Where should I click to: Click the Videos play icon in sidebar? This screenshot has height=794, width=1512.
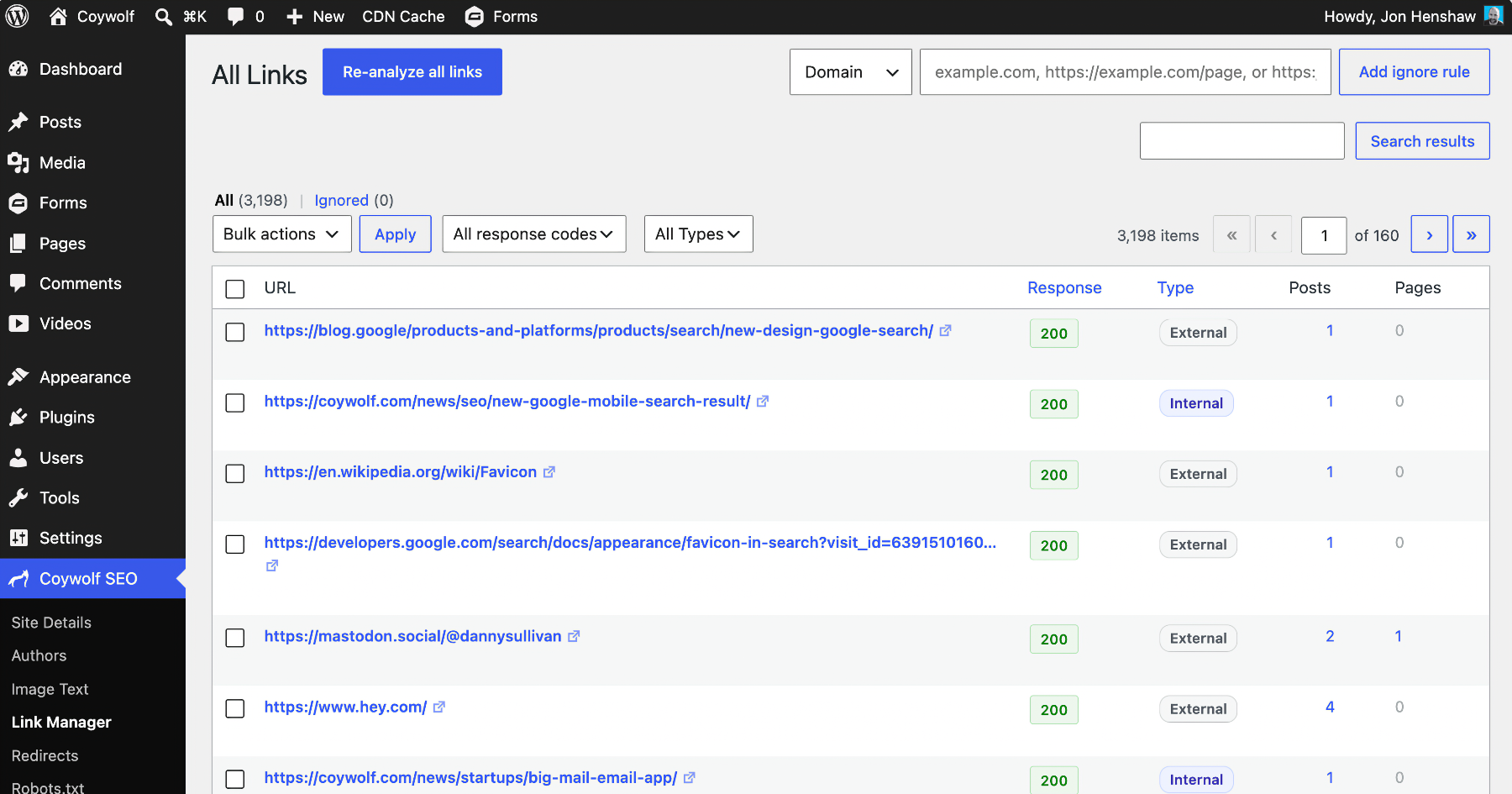point(18,323)
